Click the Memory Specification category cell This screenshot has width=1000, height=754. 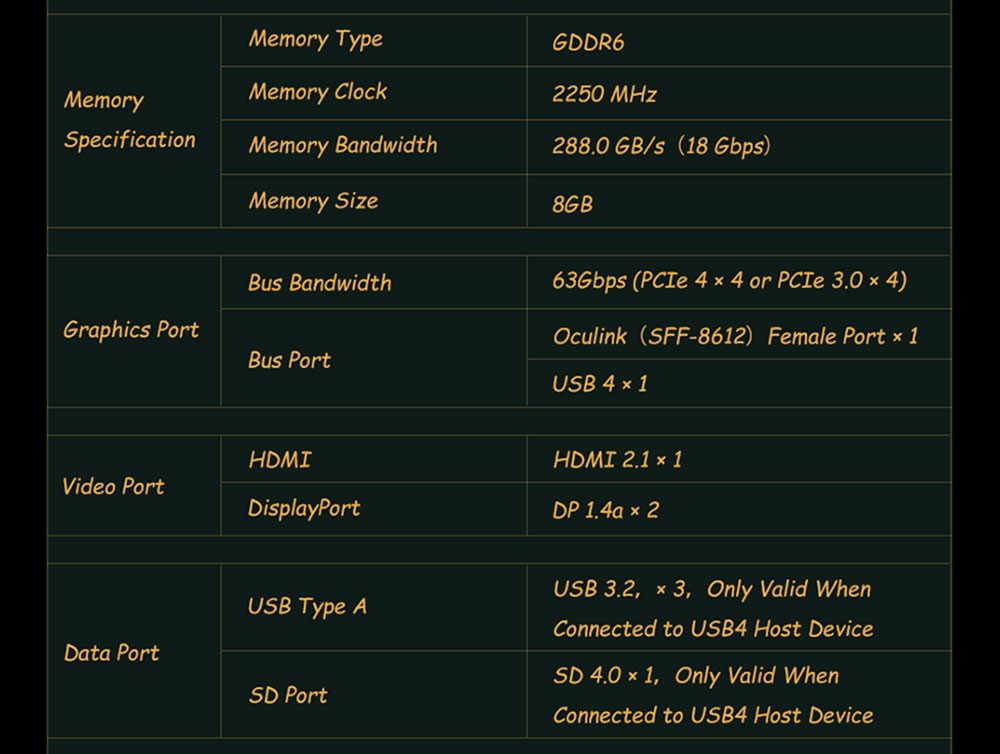point(130,120)
